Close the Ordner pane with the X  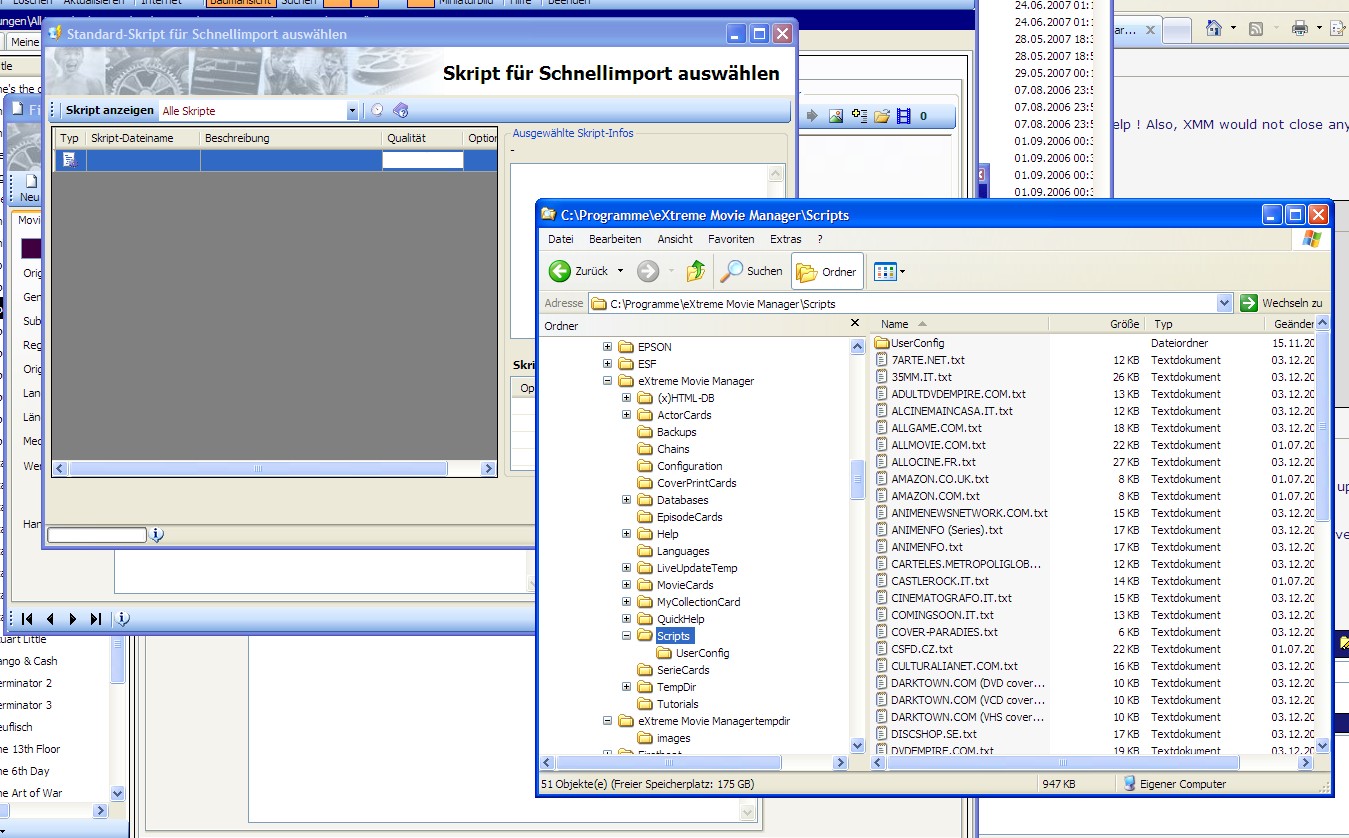tap(854, 323)
